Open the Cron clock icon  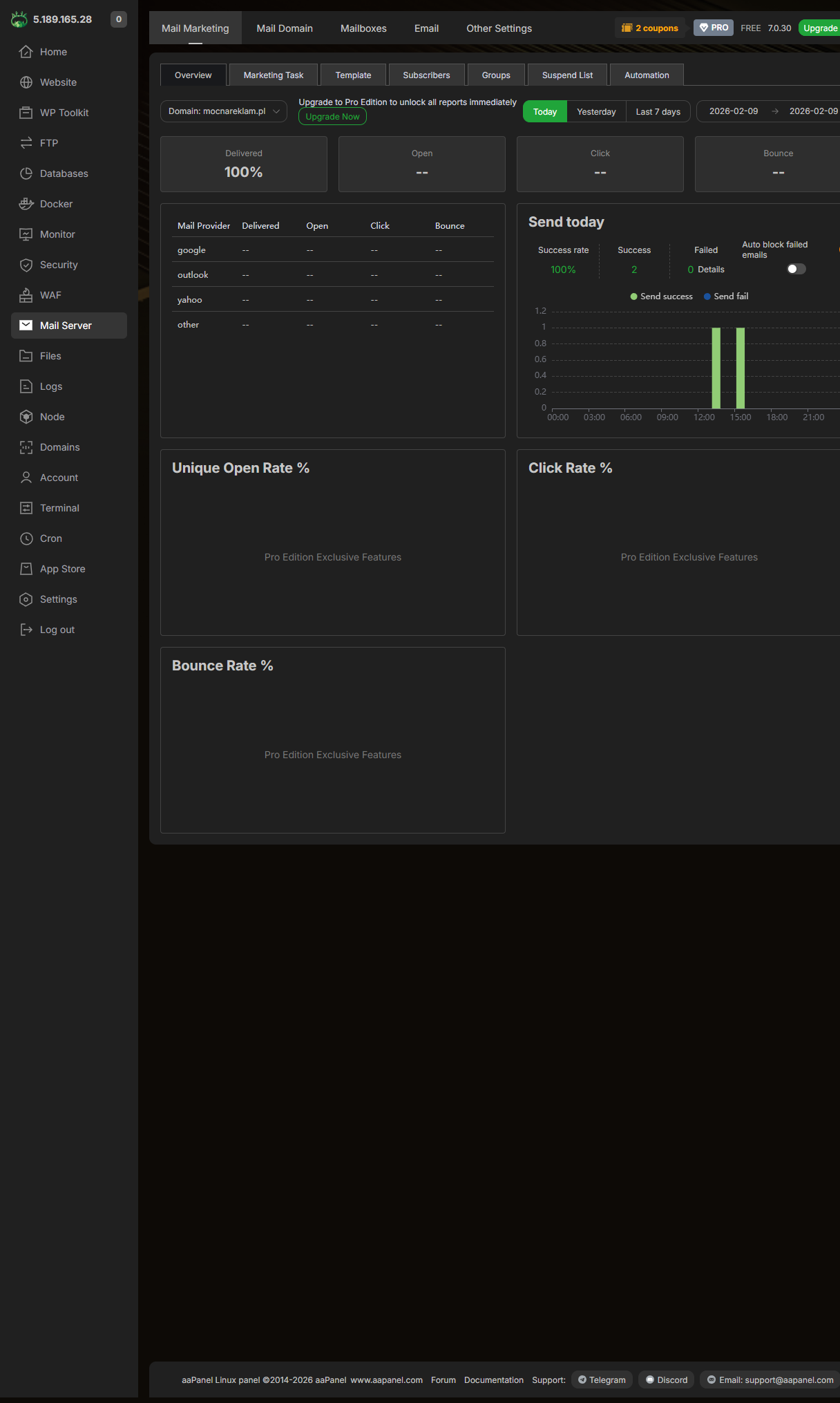click(26, 538)
